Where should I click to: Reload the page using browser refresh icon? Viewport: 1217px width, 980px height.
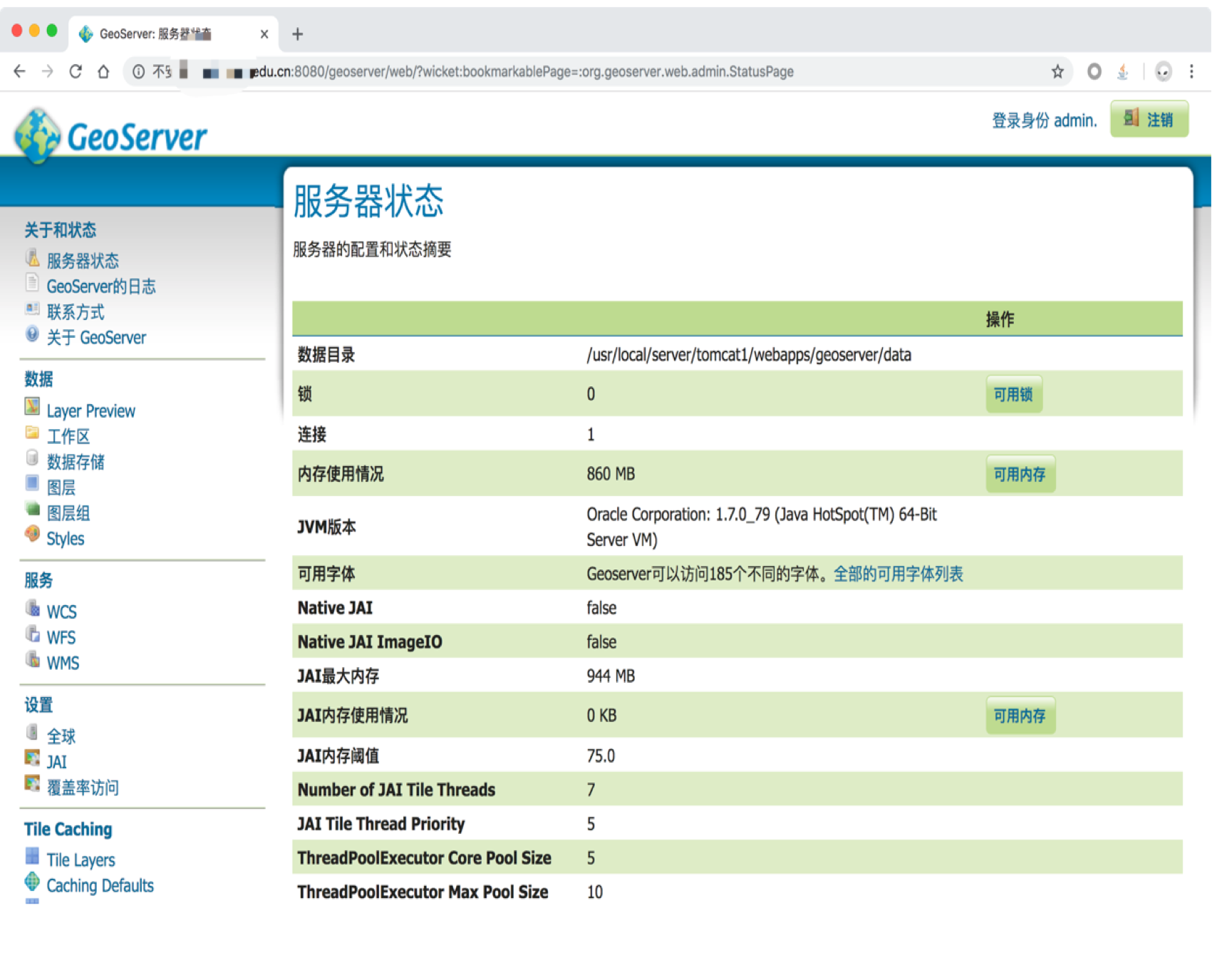[76, 71]
